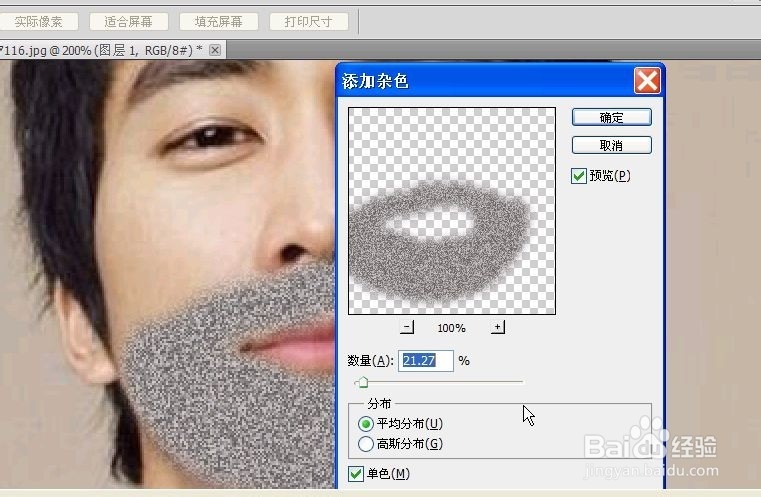Close the 添加杂色 dialog window
Screen dimensions: 761x497
(x=647, y=81)
